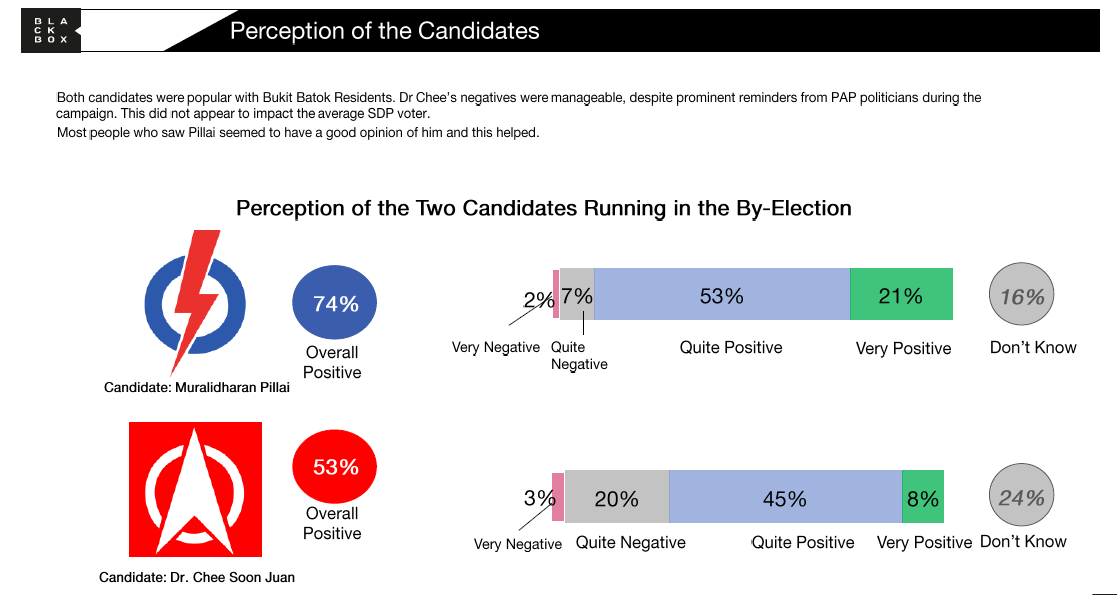Select Pillai's 53% Quite Positive bar segment
Image resolution: width=1117 pixels, height=595 pixels.
(x=722, y=295)
